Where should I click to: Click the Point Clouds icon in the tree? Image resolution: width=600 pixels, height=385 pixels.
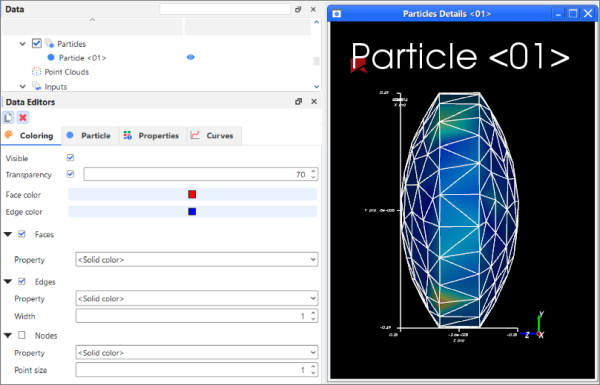36,72
